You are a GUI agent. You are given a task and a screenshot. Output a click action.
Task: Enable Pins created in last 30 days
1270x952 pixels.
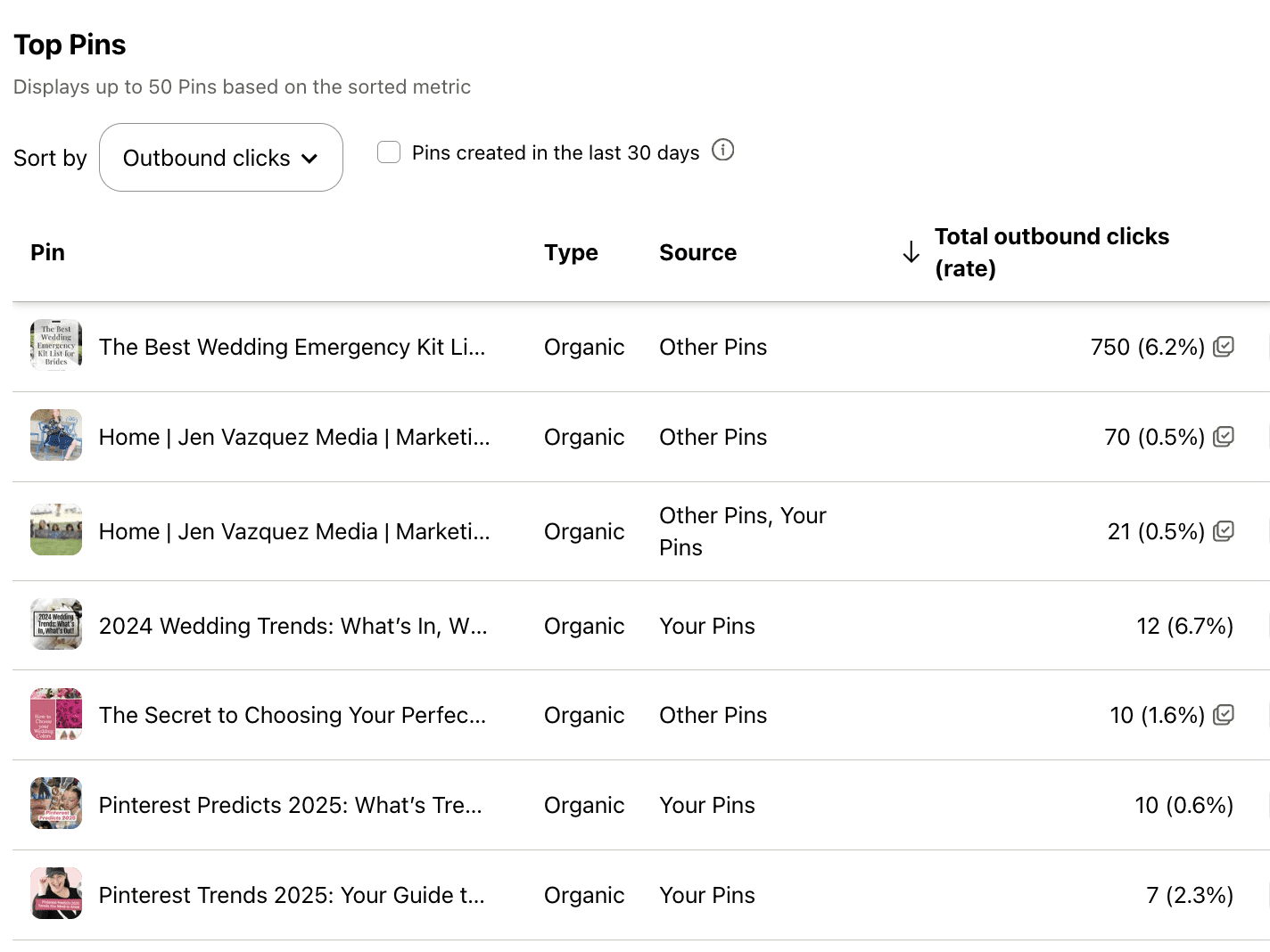click(x=389, y=152)
